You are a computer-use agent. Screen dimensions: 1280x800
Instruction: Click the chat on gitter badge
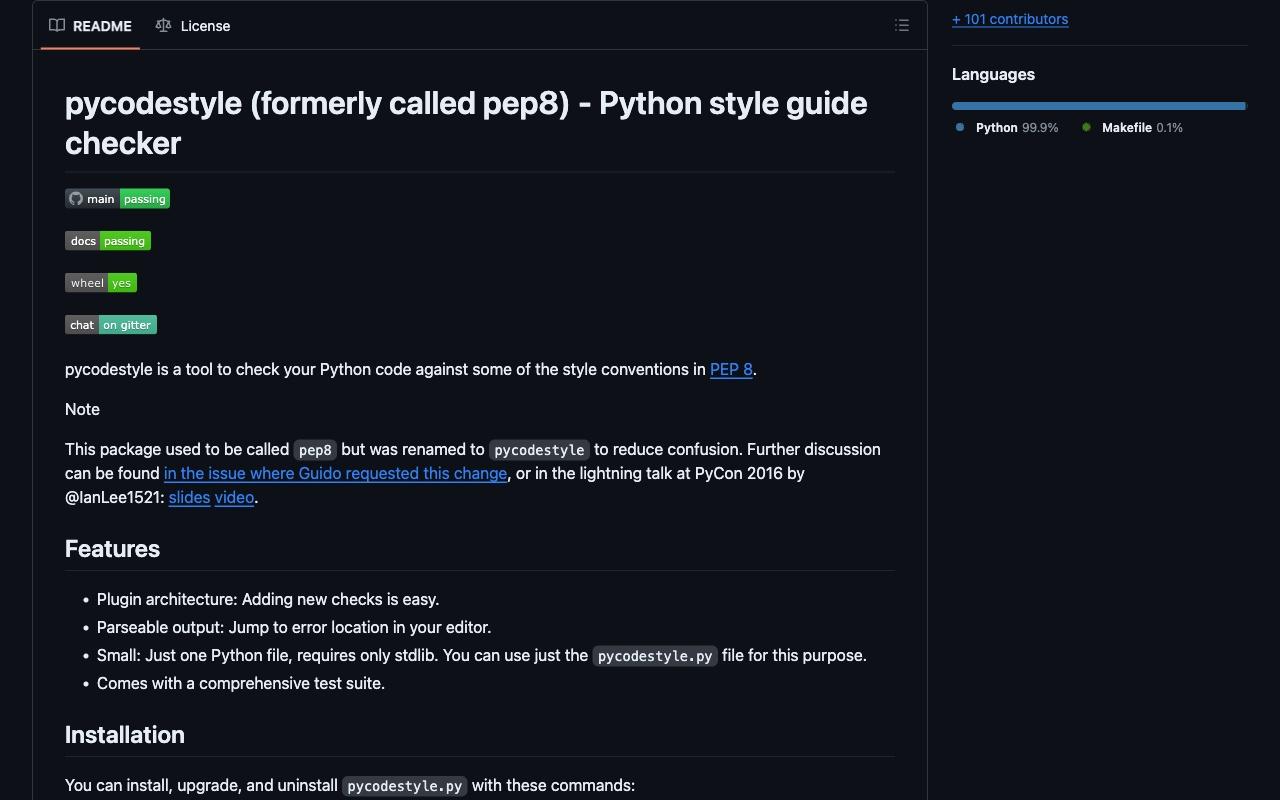click(x=111, y=325)
